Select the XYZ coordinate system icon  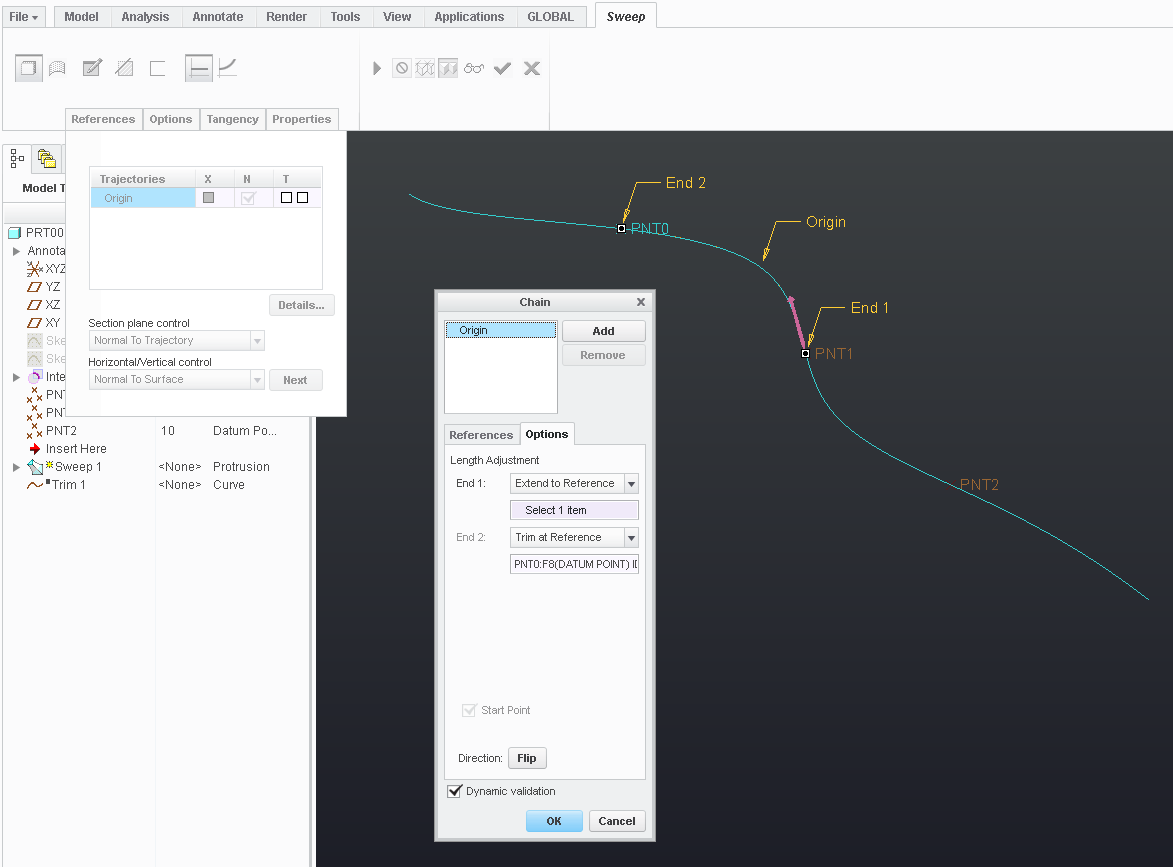click(34, 269)
